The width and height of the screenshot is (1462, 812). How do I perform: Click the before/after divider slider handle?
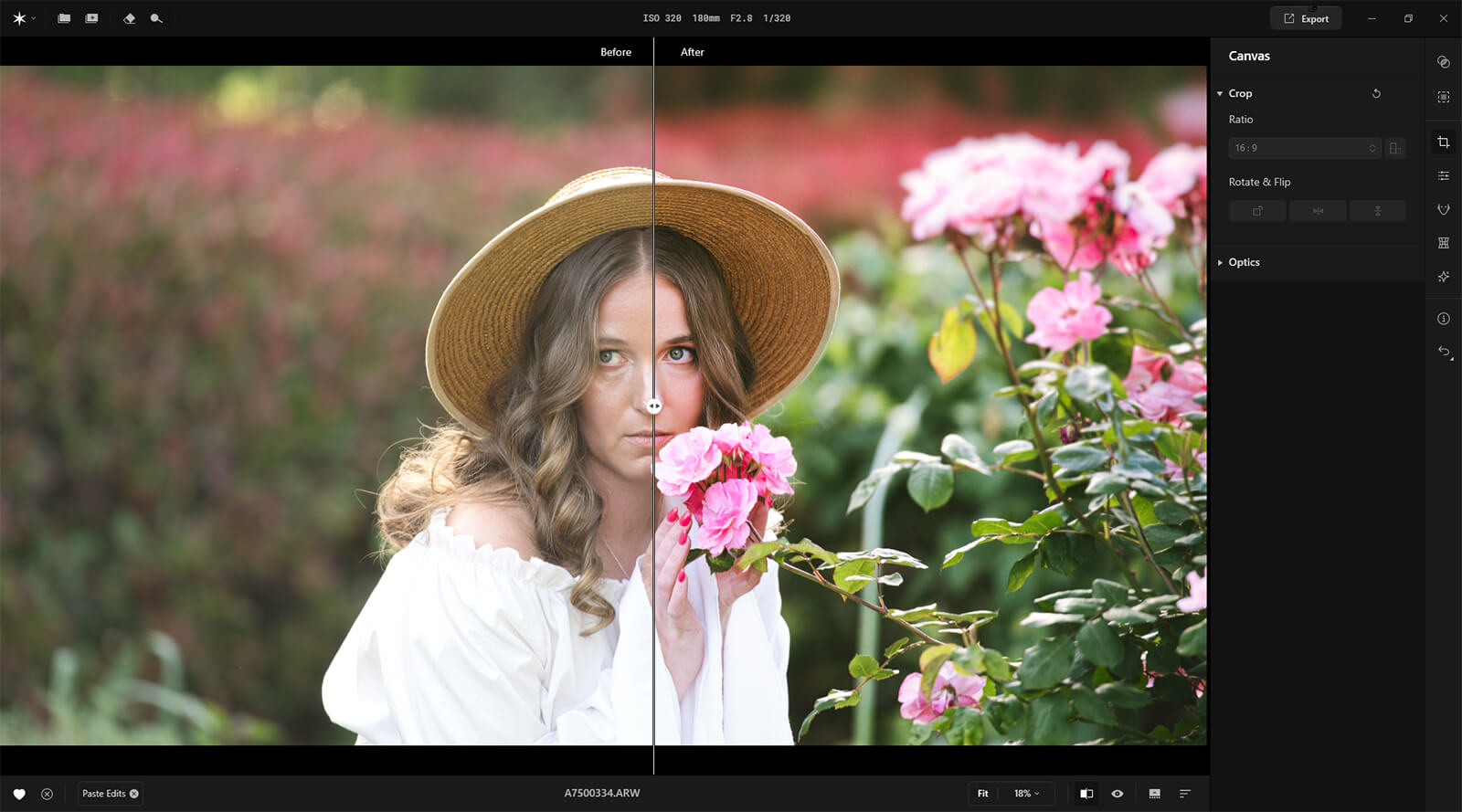[x=654, y=406]
